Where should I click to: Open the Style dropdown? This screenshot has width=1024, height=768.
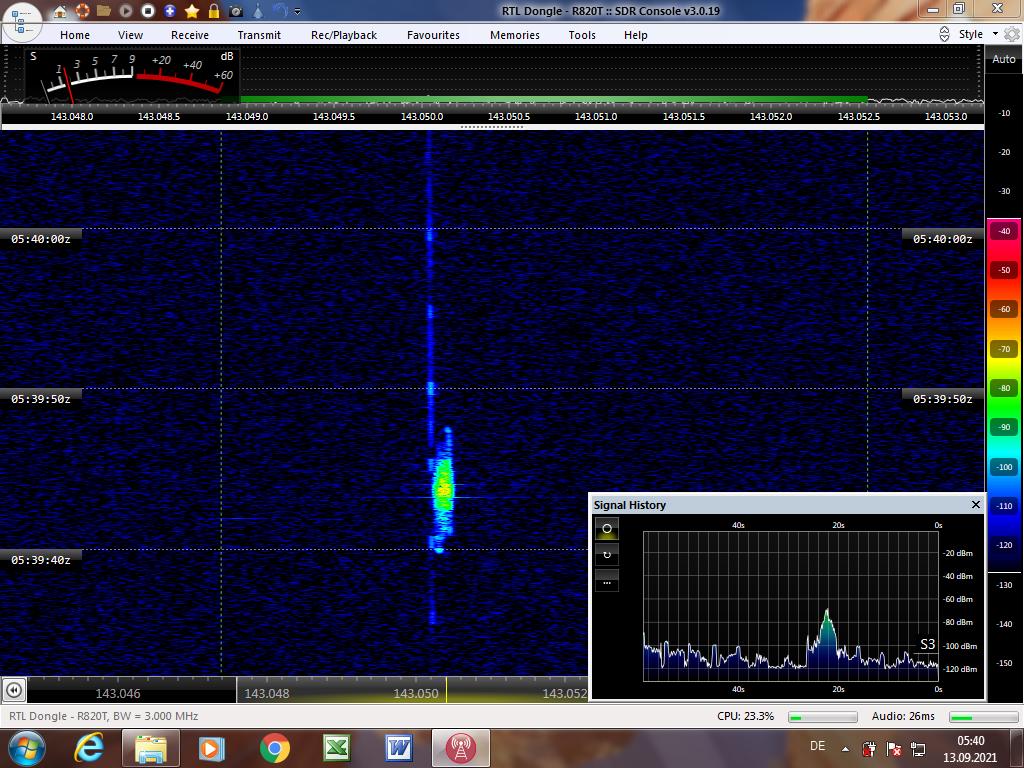pyautogui.click(x=978, y=34)
